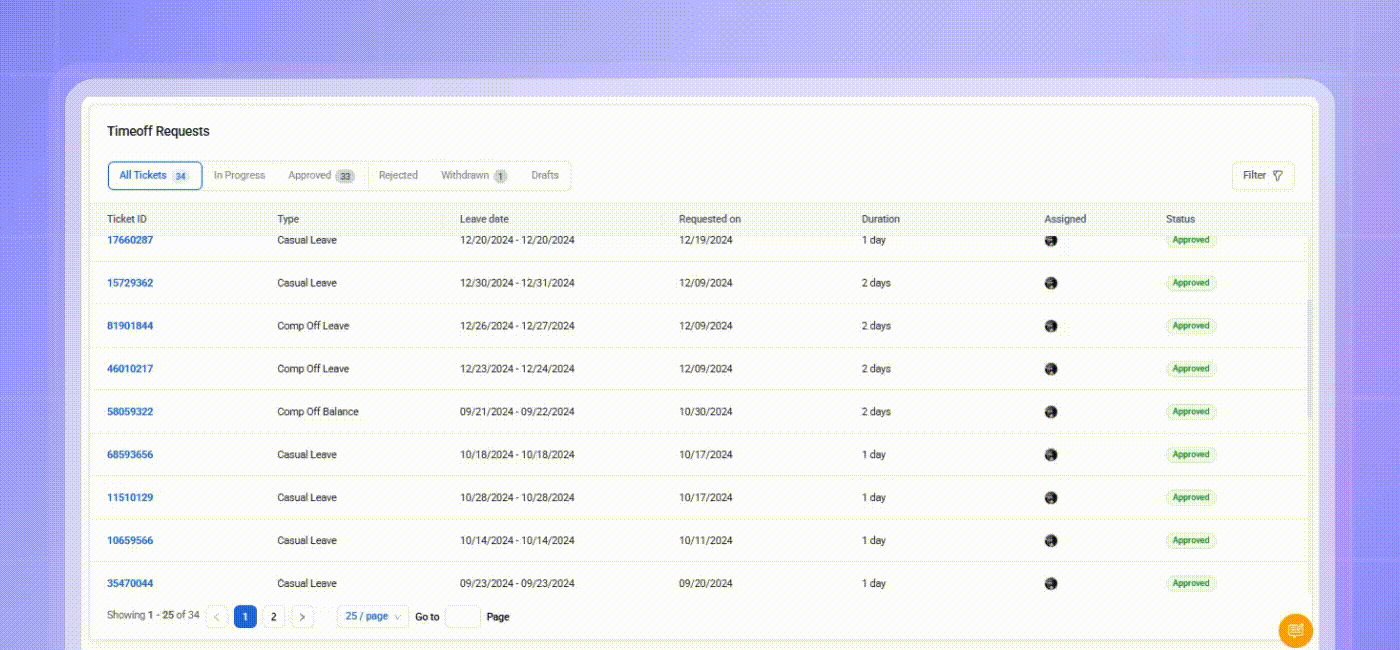Click assignee avatar for ticket 81901844
The image size is (1400, 650).
coord(1051,326)
